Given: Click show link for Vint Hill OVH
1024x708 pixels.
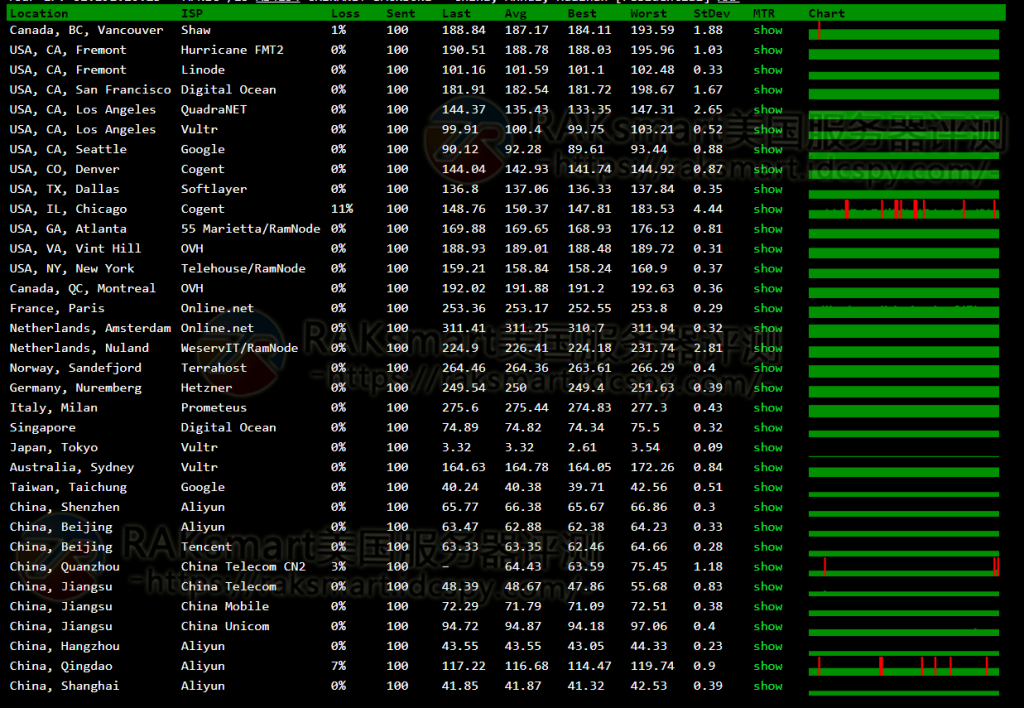Looking at the screenshot, I should click(x=768, y=249).
